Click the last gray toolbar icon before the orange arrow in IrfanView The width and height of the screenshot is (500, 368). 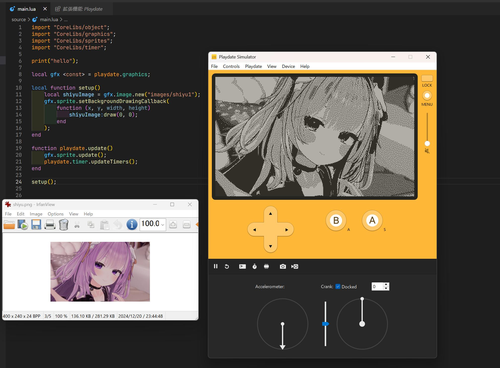[187, 225]
